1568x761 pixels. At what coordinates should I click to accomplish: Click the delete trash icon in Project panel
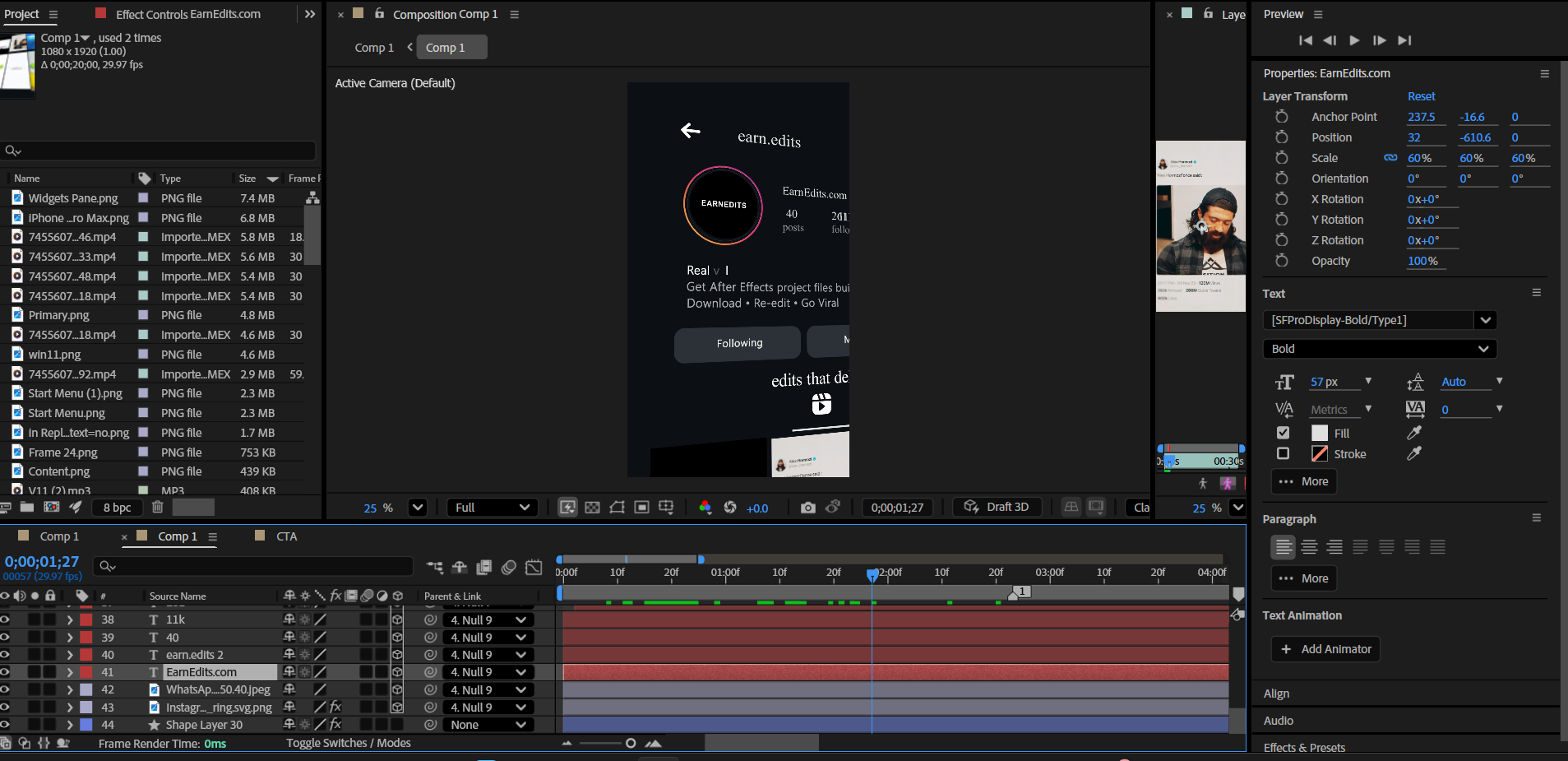(x=158, y=508)
